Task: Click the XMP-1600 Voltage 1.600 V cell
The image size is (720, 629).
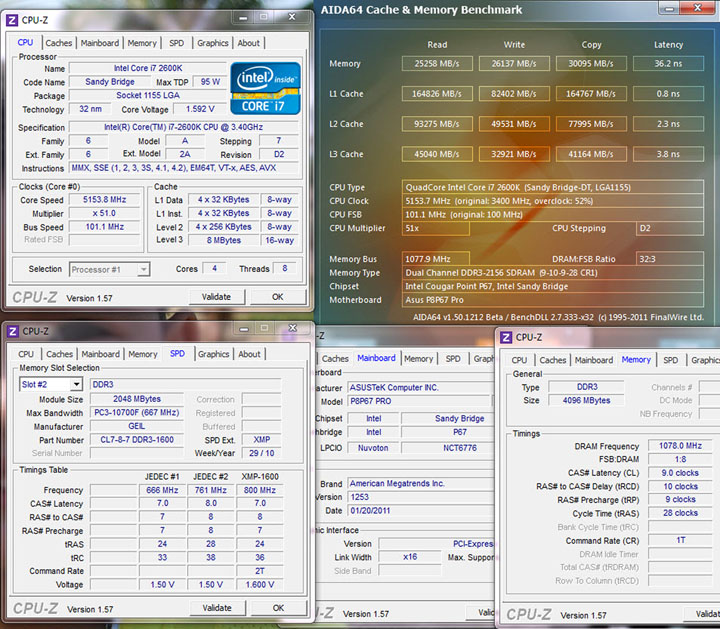Action: pyautogui.click(x=260, y=584)
